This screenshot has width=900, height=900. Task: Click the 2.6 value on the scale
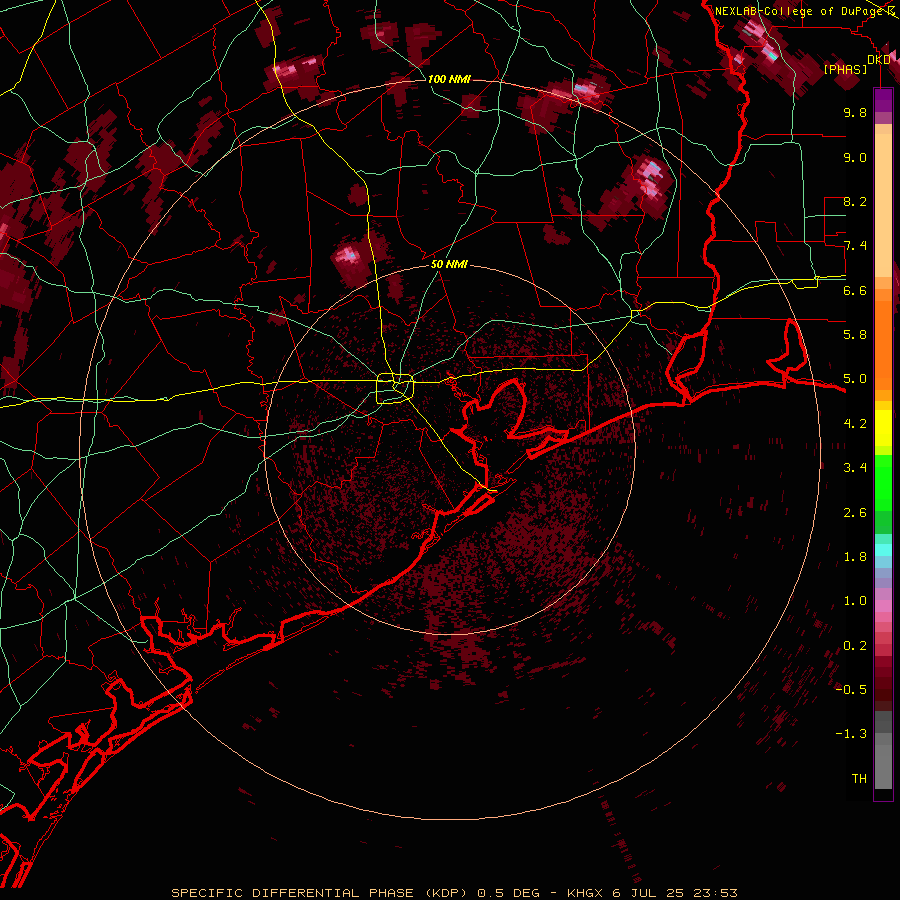click(x=855, y=513)
